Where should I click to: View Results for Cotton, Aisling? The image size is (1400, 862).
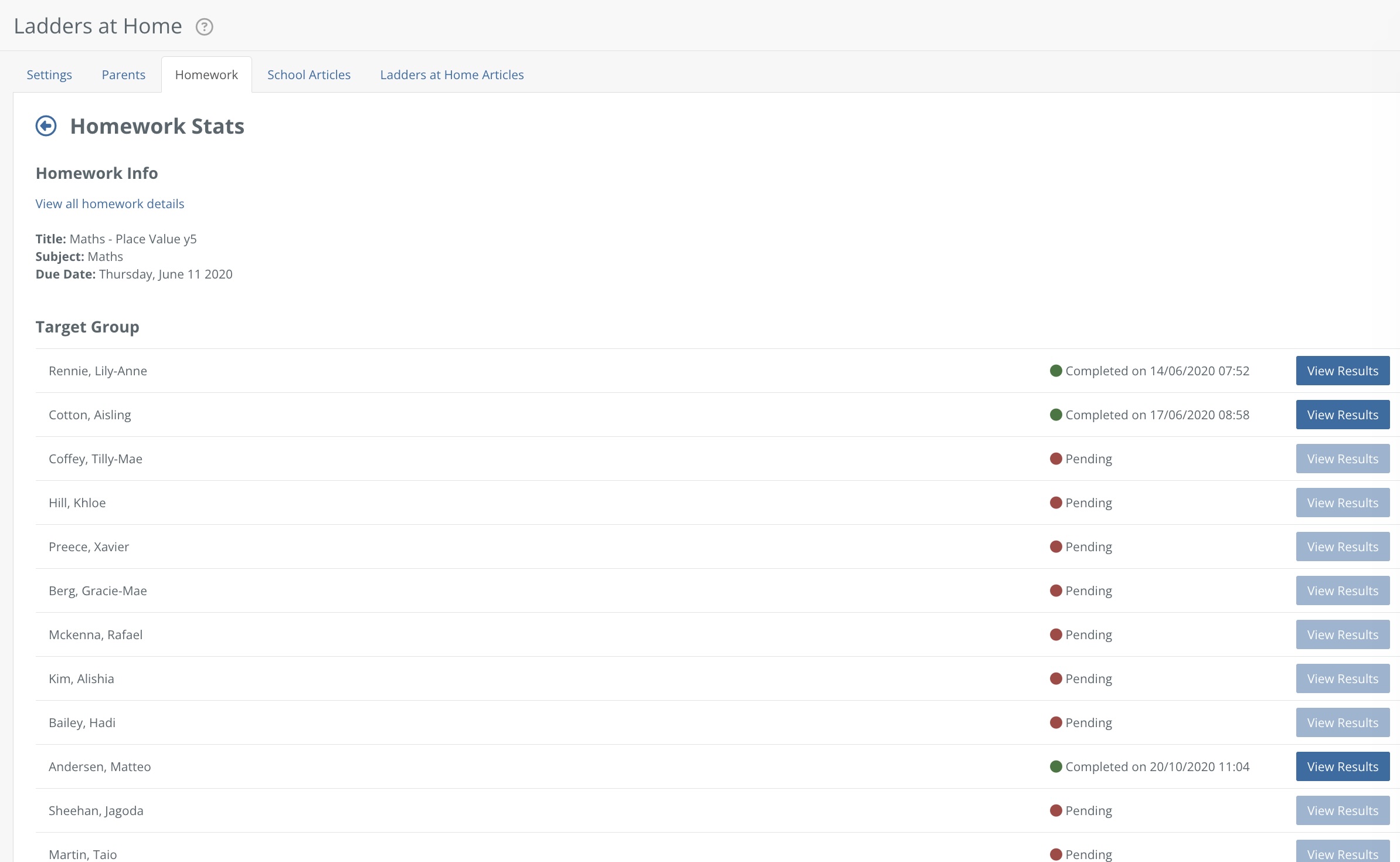[1342, 415]
